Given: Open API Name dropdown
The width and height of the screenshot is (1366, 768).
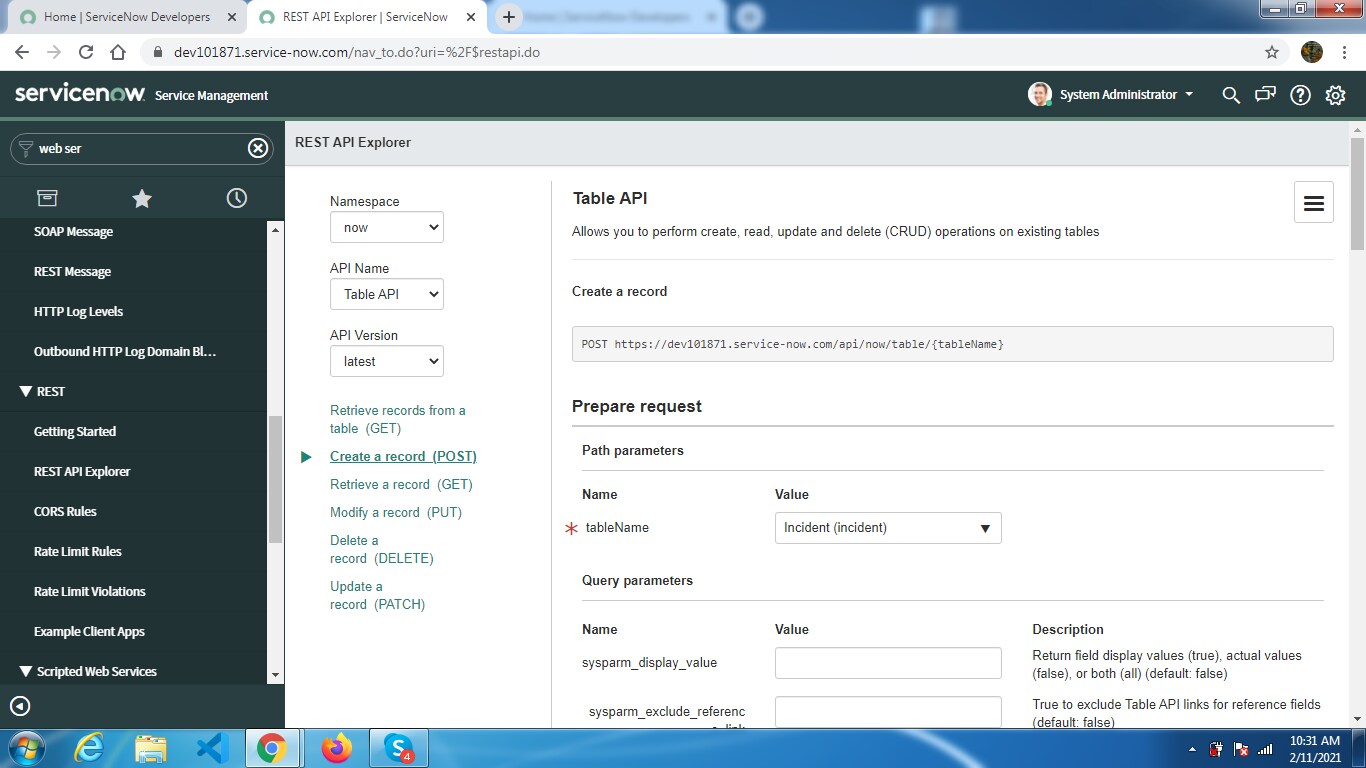Looking at the screenshot, I should coord(387,294).
